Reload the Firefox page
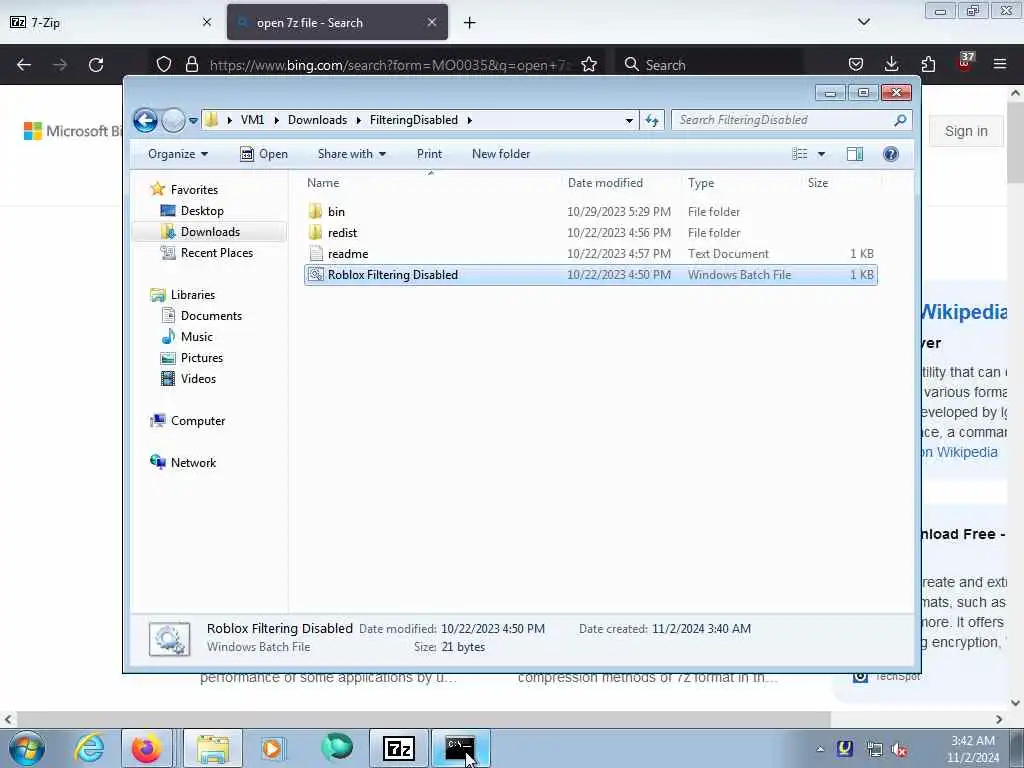Screen dimensions: 1024x768 [x=96, y=65]
